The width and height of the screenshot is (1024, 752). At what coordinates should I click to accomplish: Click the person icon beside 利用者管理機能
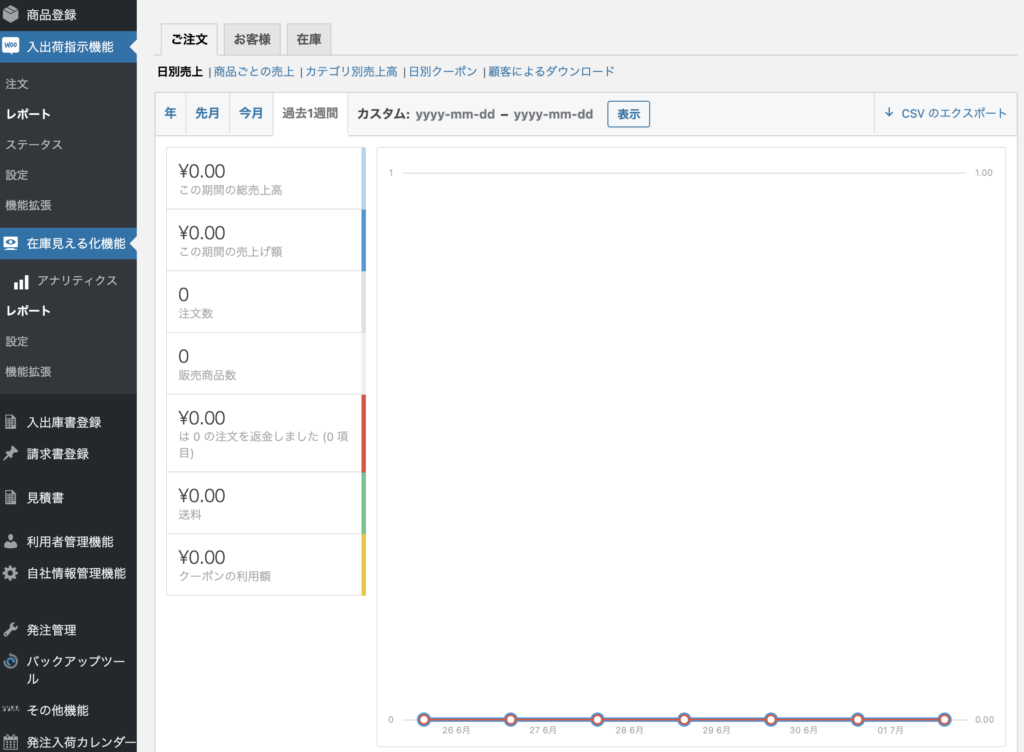[x=11, y=542]
